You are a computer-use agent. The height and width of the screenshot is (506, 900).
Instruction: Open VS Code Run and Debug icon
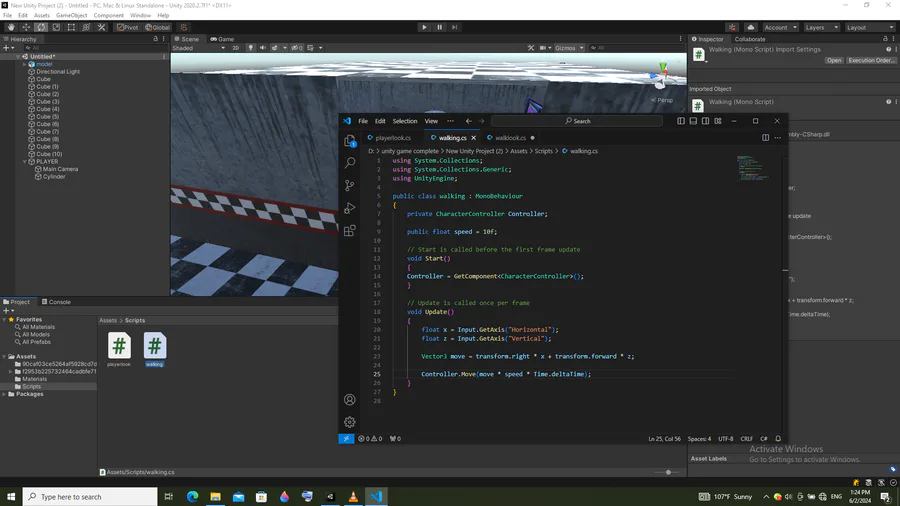350,208
